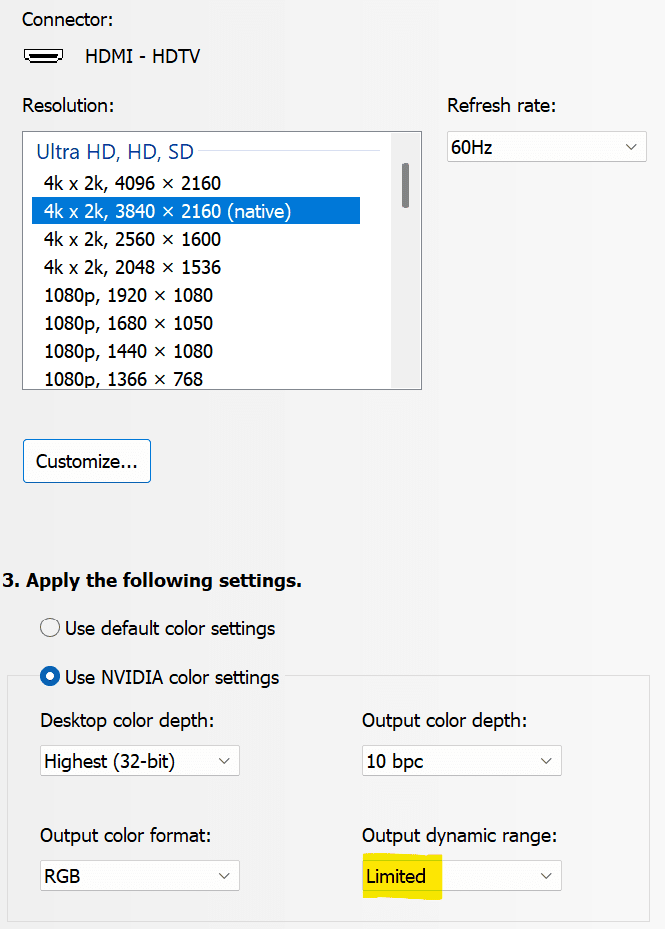The width and height of the screenshot is (665, 929).
Task: Open Output dynamic range dropdown
Action: pos(461,876)
